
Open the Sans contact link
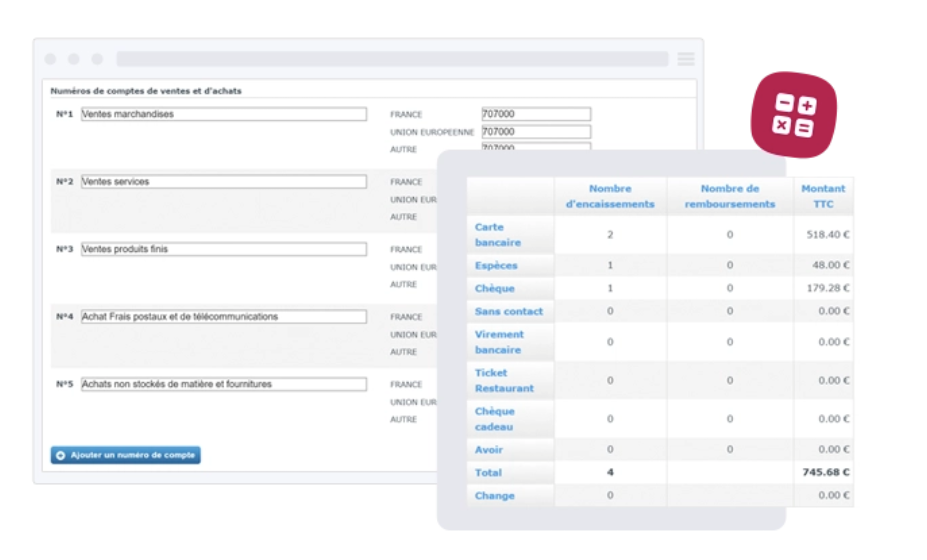pyautogui.click(x=508, y=311)
